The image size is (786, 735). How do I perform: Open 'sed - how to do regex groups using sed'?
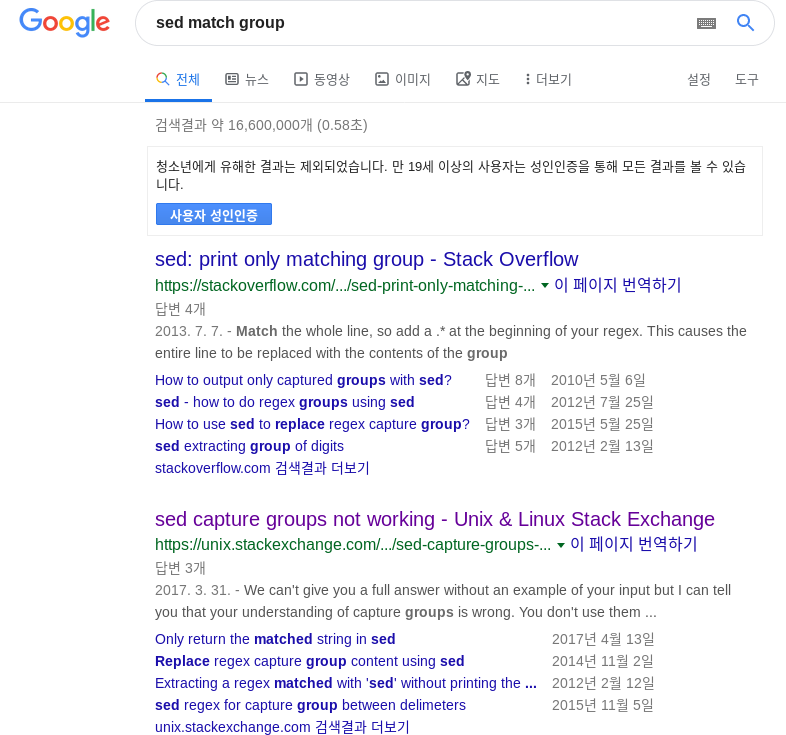(285, 402)
